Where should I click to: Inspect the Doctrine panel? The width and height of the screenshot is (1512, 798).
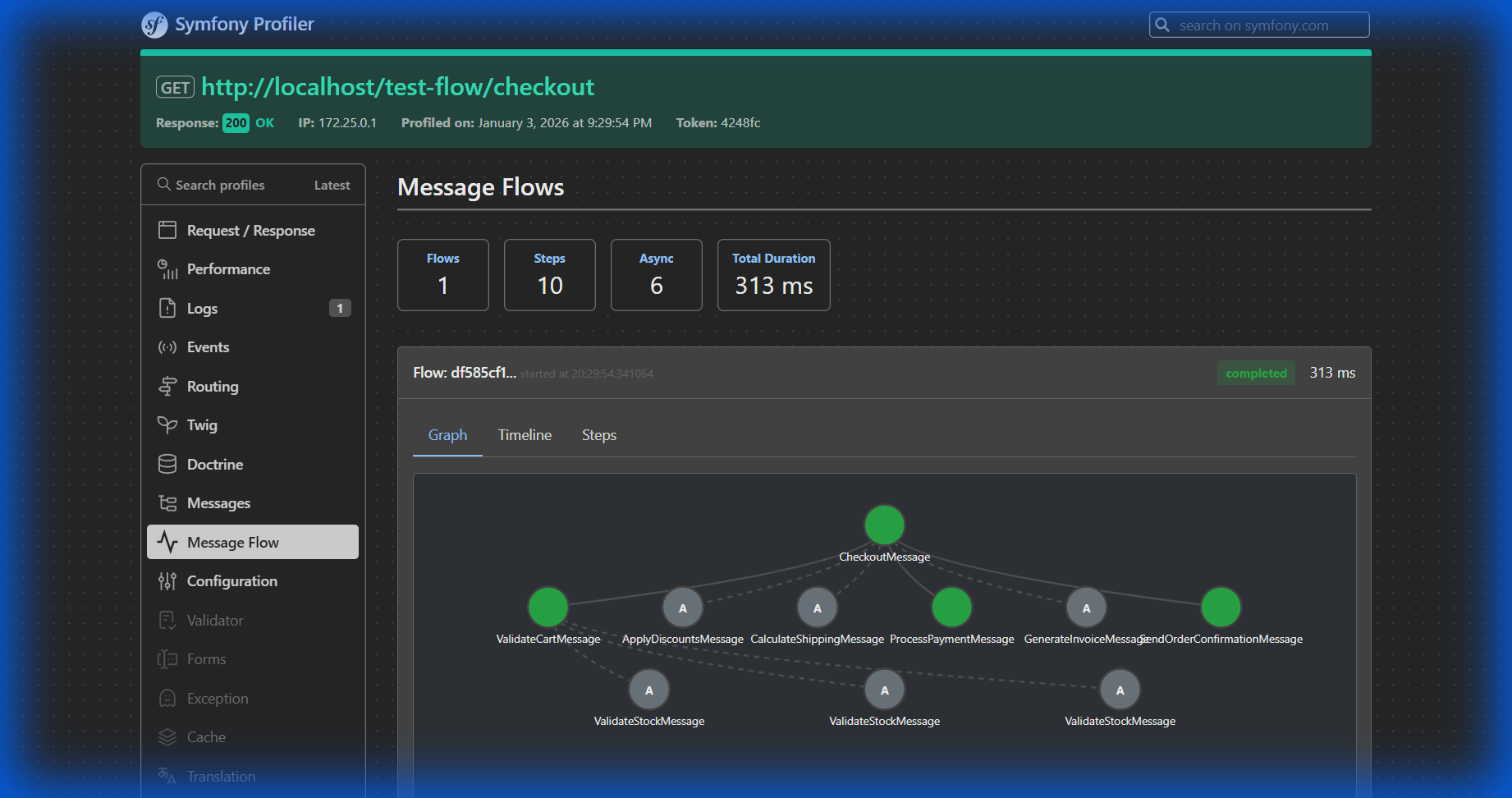pyautogui.click(x=214, y=464)
